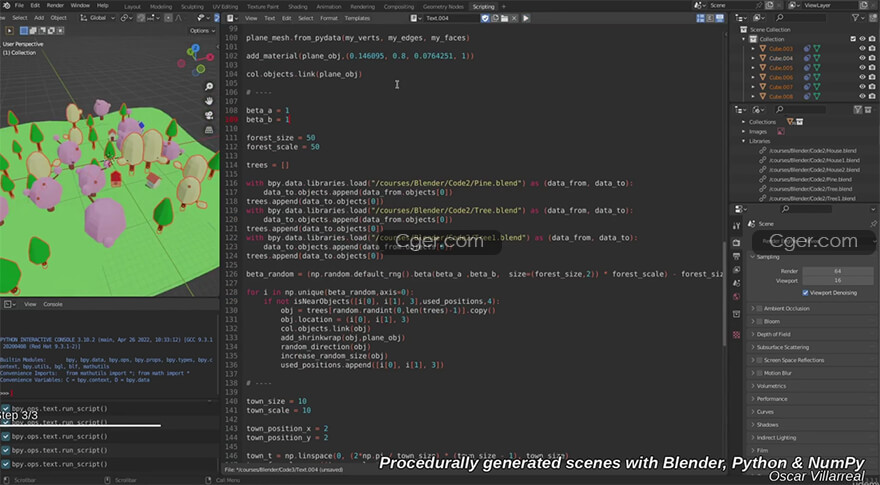This screenshot has height=485, width=880.
Task: Click the zoom magnifier icon in viewport
Action: (209, 86)
